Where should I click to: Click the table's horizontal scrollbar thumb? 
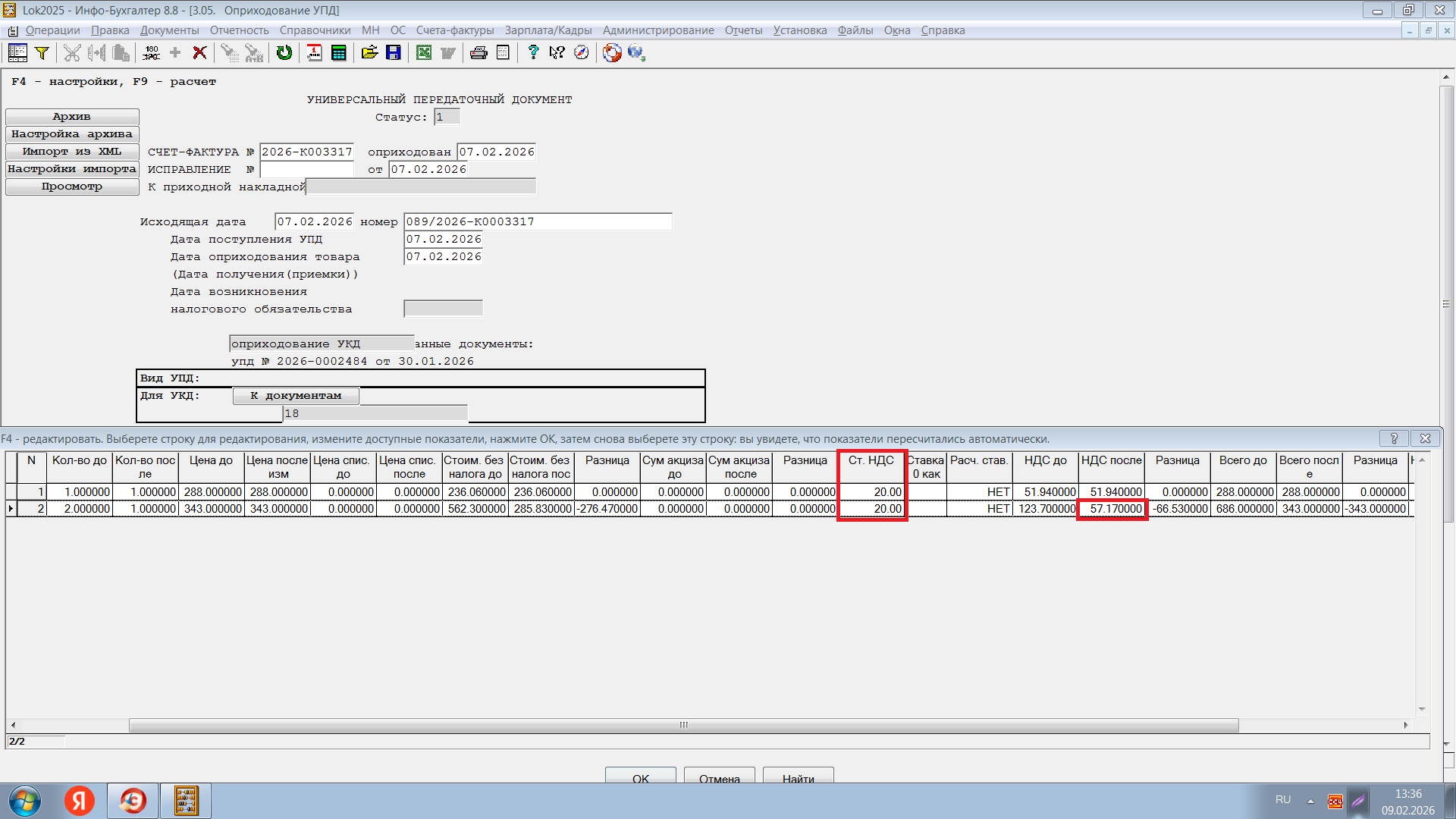[x=682, y=725]
